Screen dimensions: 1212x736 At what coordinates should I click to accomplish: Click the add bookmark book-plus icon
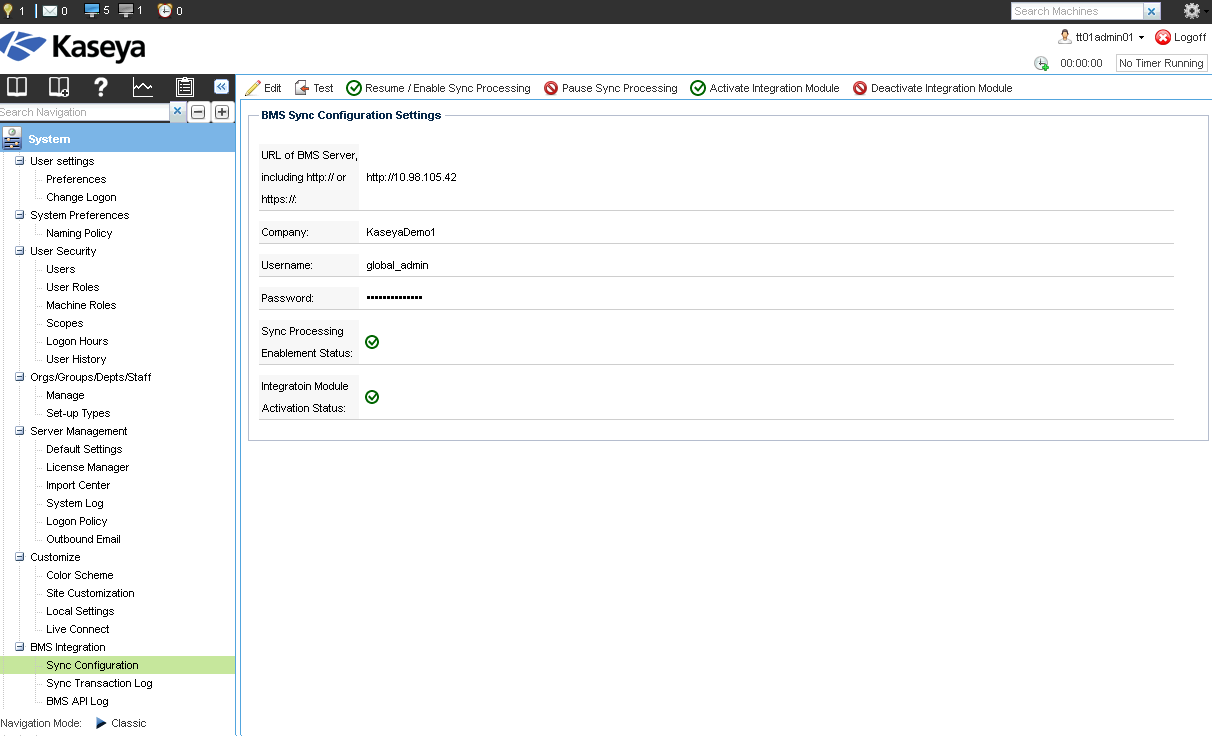(x=59, y=87)
